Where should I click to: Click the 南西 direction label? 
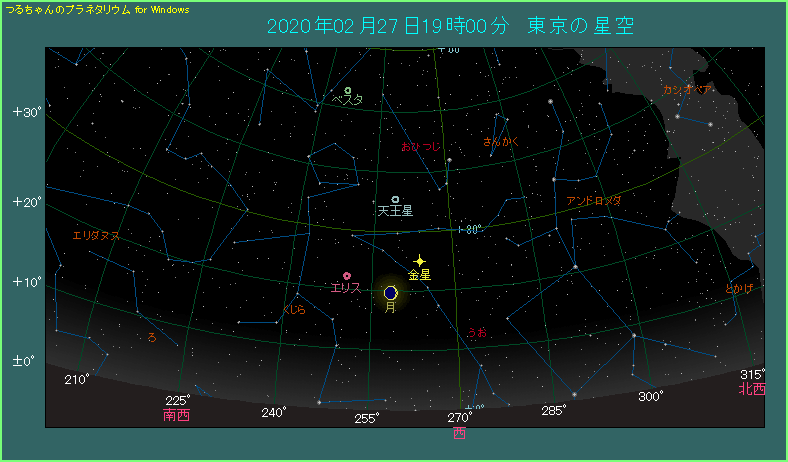176,415
